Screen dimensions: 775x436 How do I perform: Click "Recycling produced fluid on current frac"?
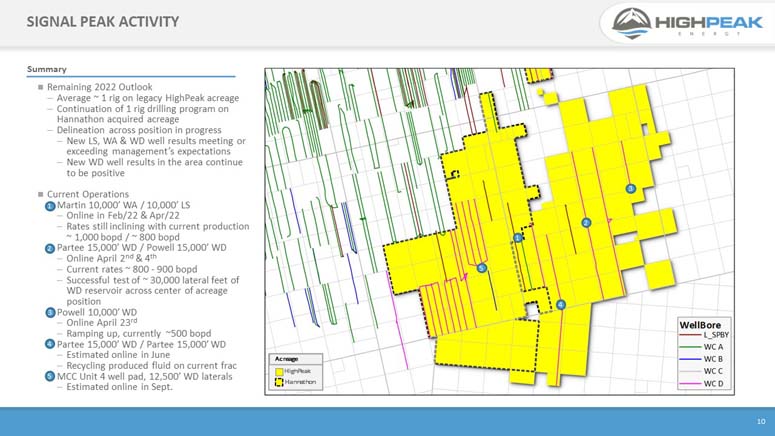(152, 366)
